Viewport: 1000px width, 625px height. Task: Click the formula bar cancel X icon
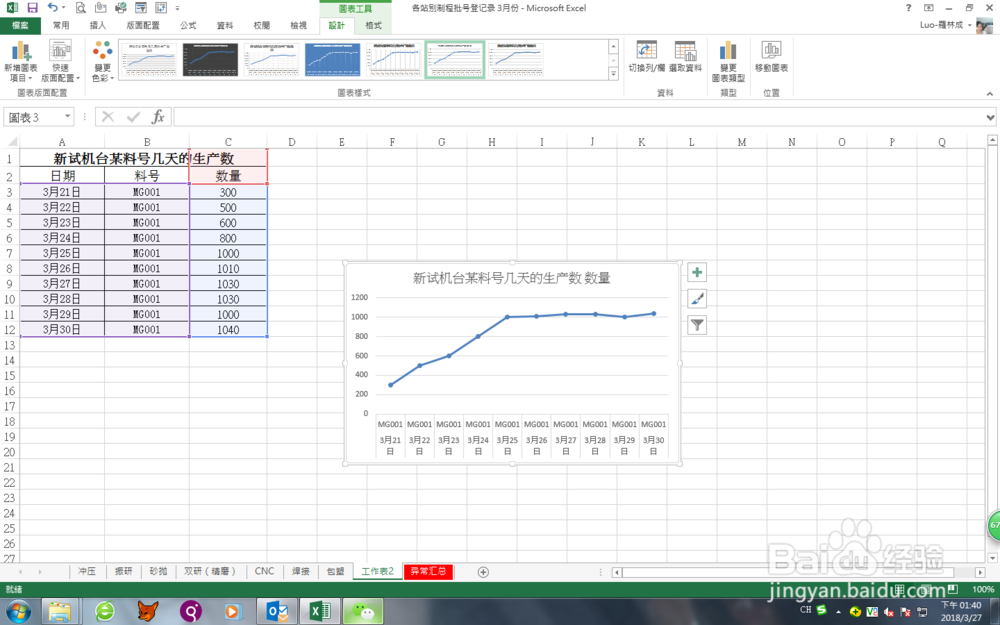click(108, 117)
